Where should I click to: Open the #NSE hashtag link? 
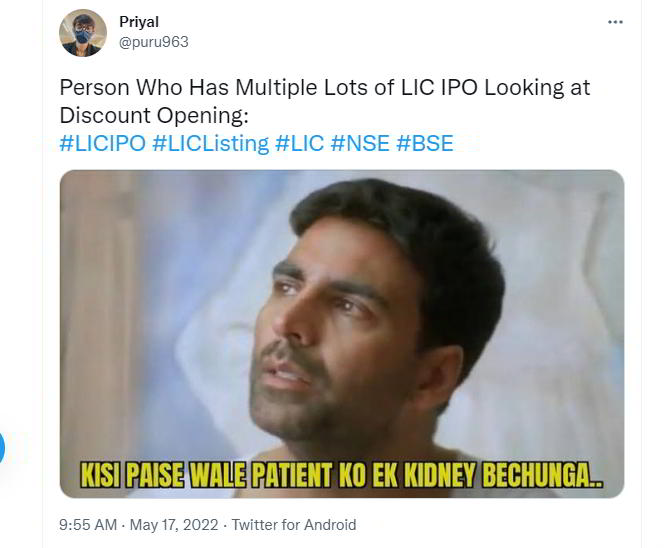[360, 143]
